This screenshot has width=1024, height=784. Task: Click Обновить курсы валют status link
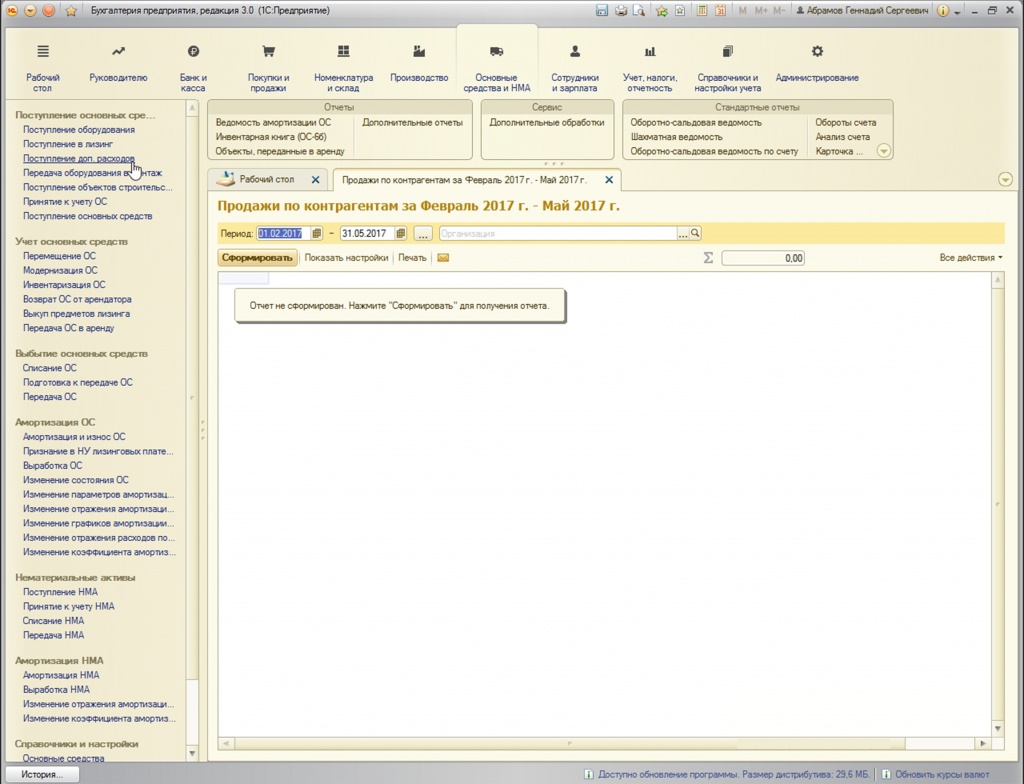[942, 774]
